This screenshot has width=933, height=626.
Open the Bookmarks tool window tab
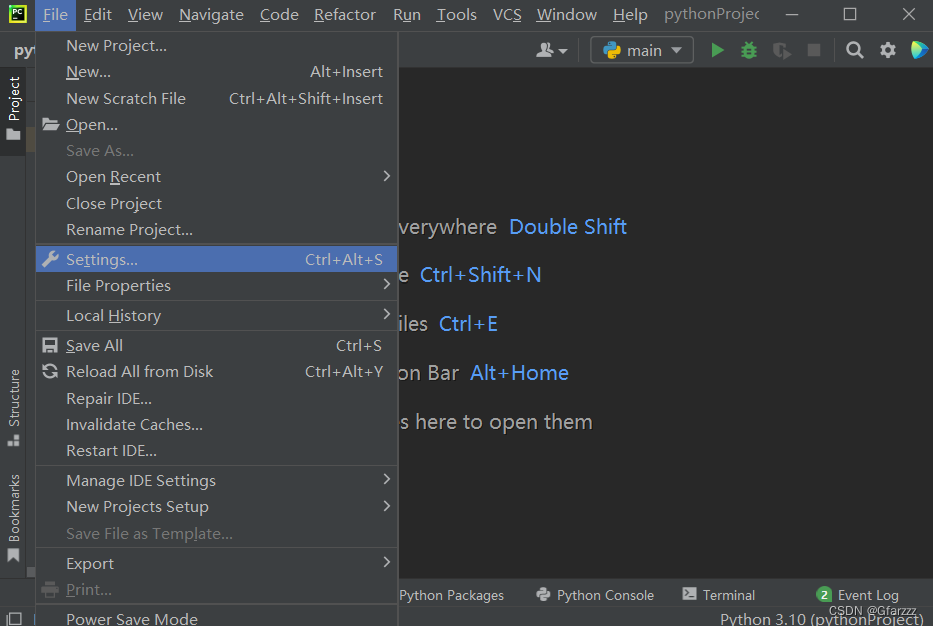pyautogui.click(x=14, y=518)
